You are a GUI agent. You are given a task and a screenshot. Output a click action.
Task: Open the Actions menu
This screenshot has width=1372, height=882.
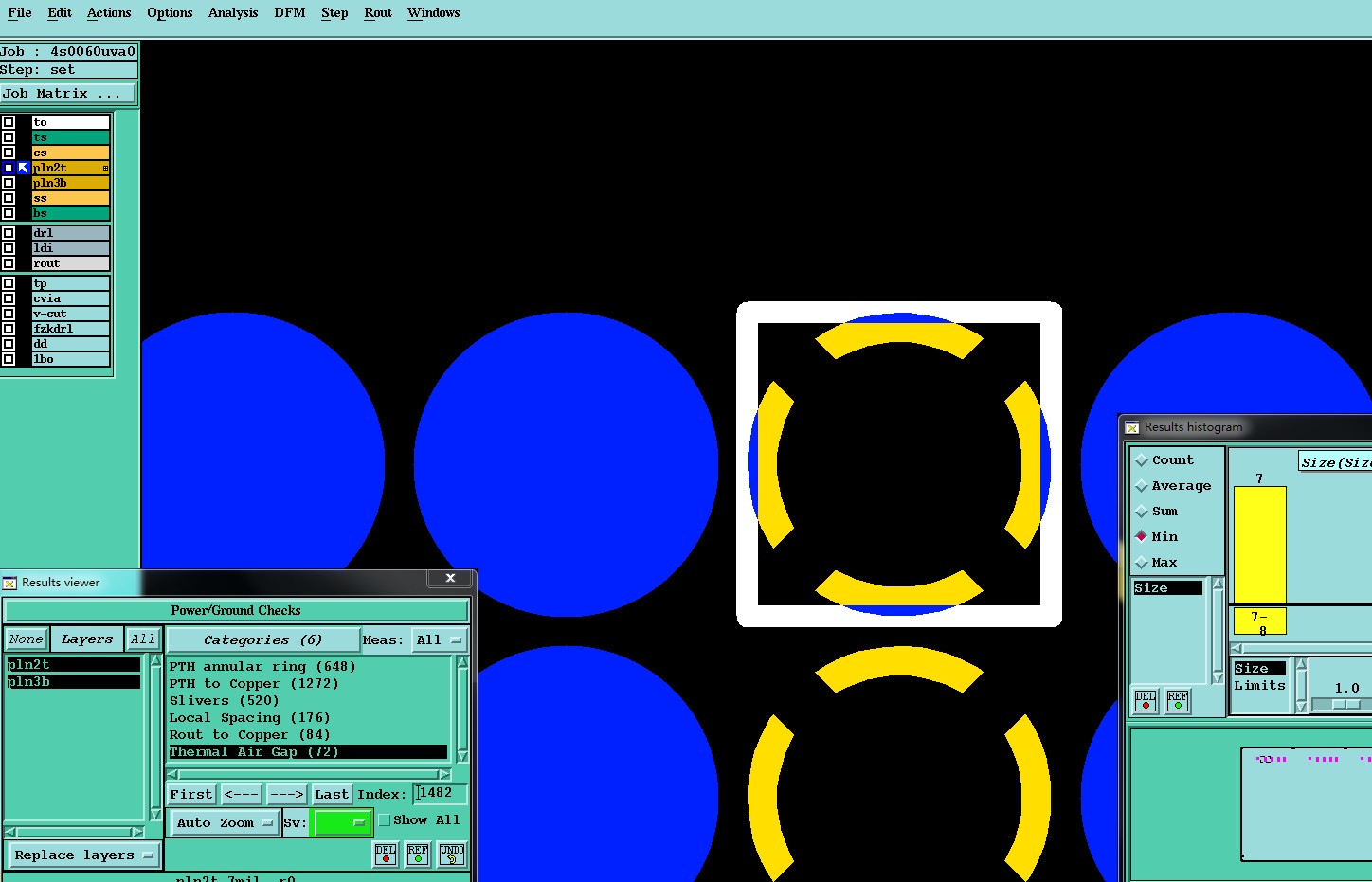point(109,12)
